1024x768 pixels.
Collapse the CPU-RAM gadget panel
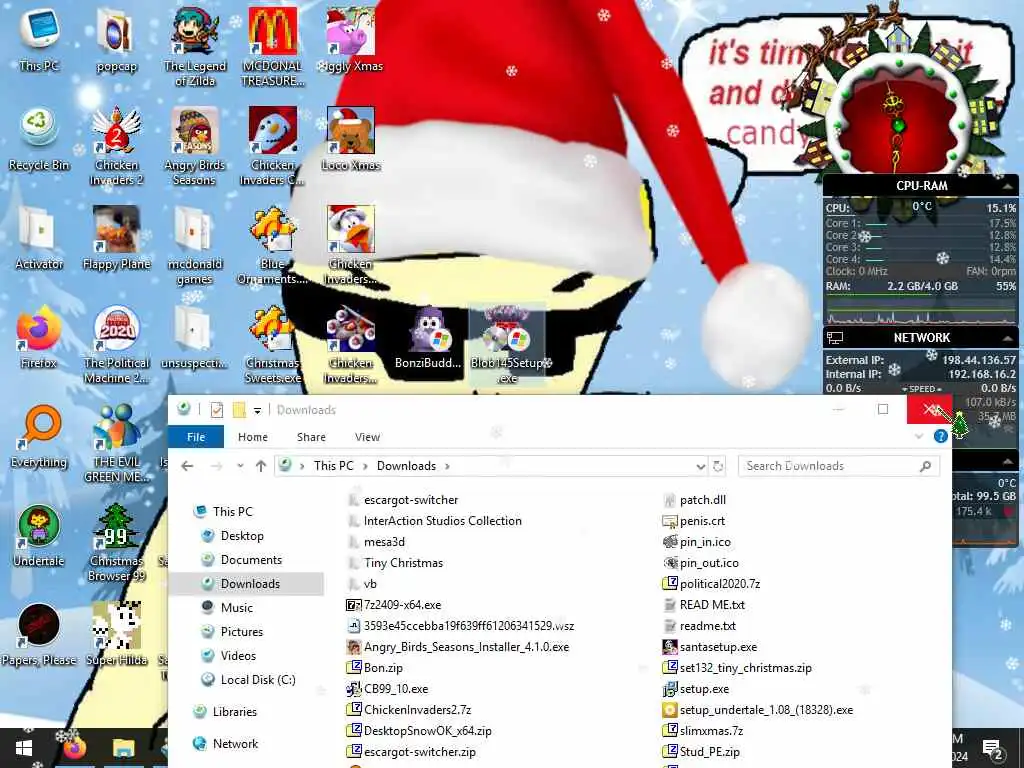1008,186
